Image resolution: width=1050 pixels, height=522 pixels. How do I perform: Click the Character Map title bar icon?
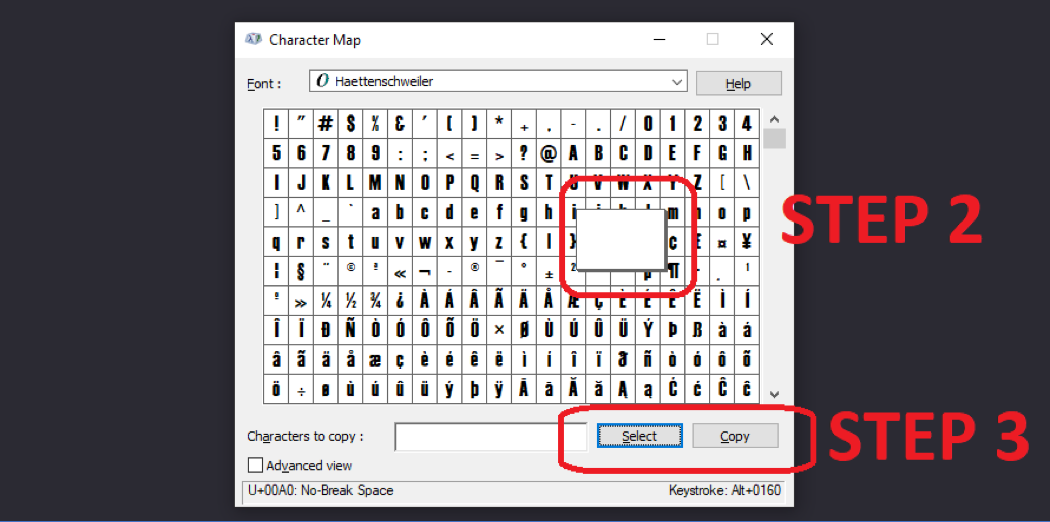(x=254, y=40)
